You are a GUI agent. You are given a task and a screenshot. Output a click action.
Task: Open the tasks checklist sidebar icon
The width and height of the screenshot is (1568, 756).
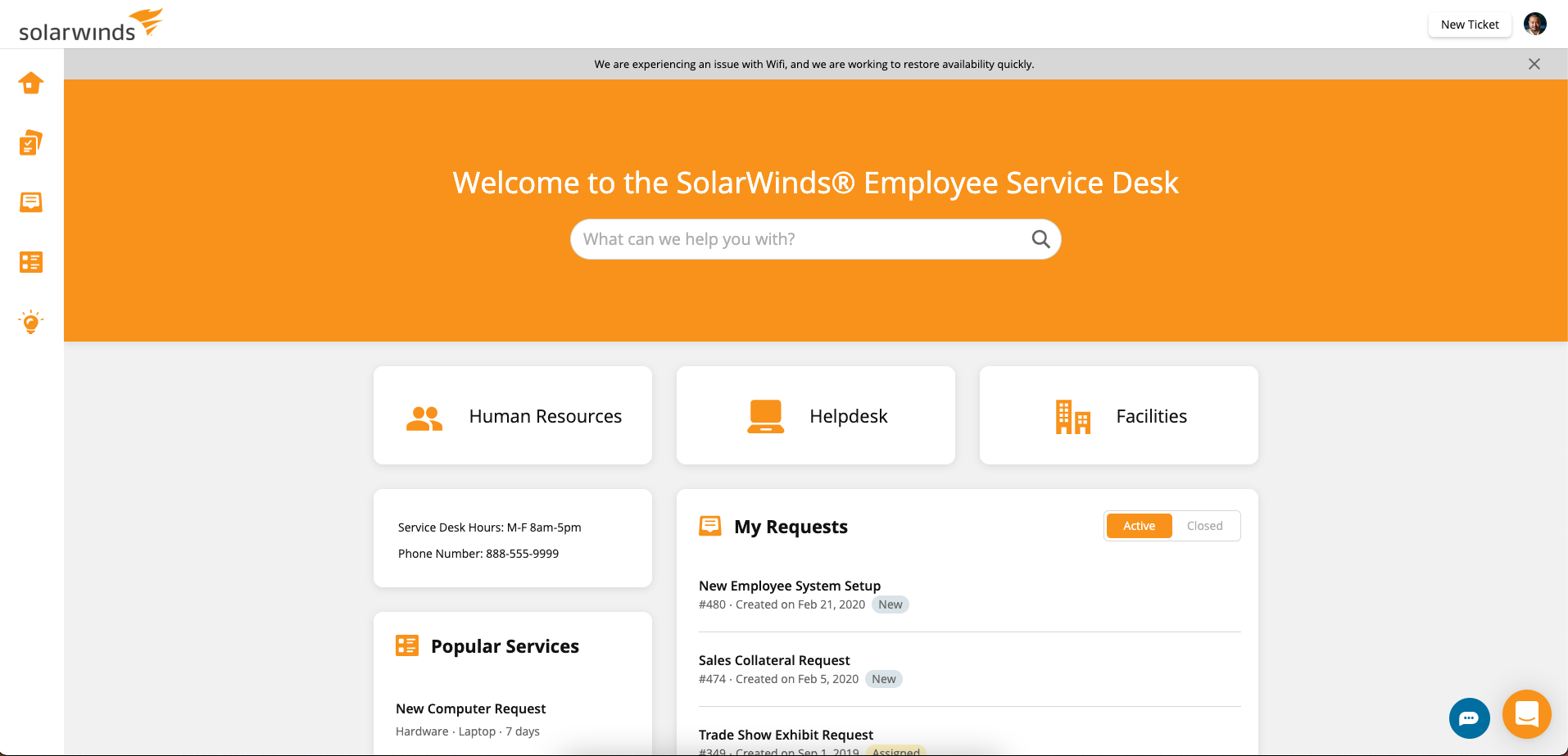coord(31,143)
